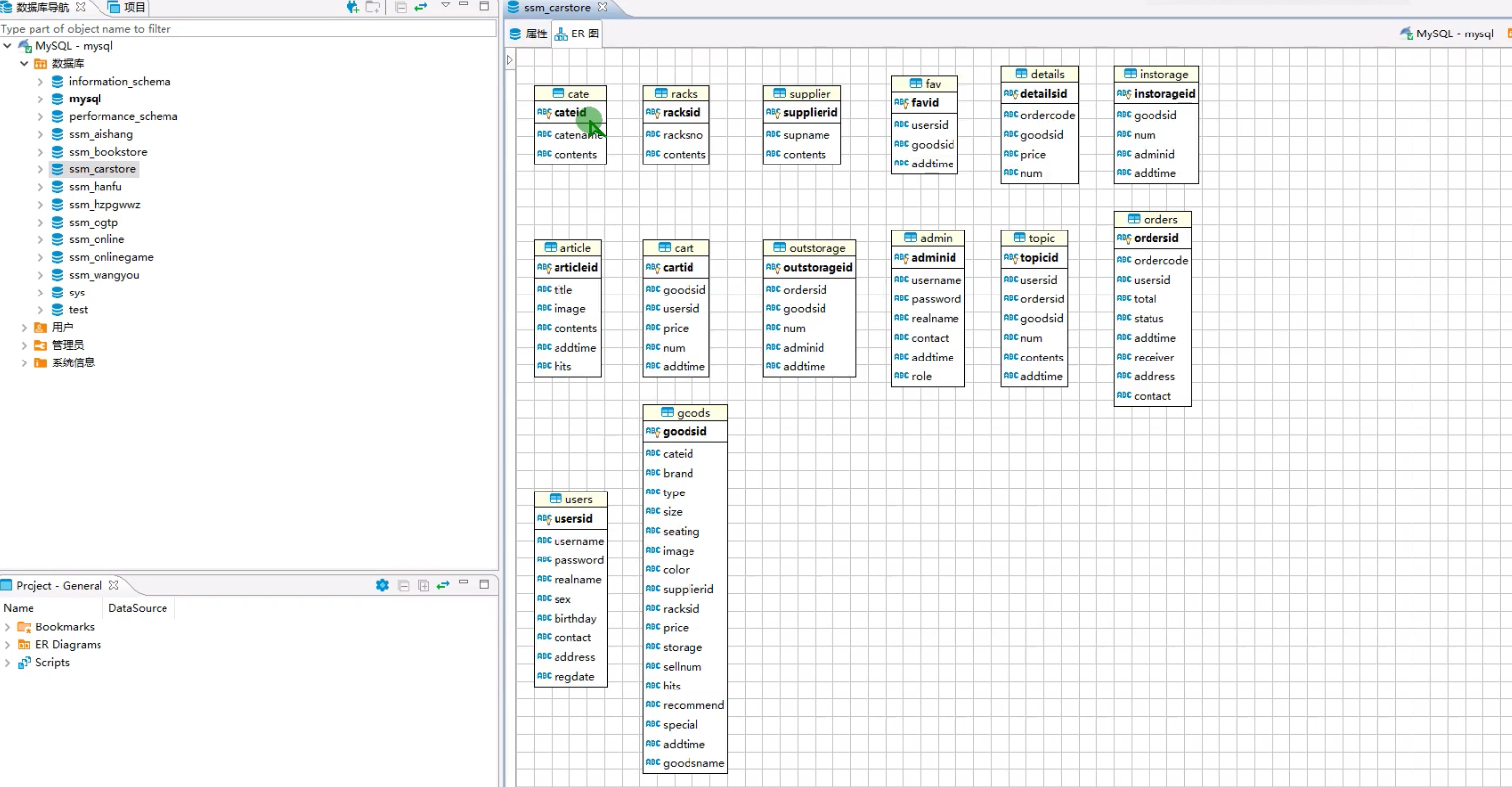
Task: Expand the 系统信息 node
Action: pyautogui.click(x=24, y=362)
